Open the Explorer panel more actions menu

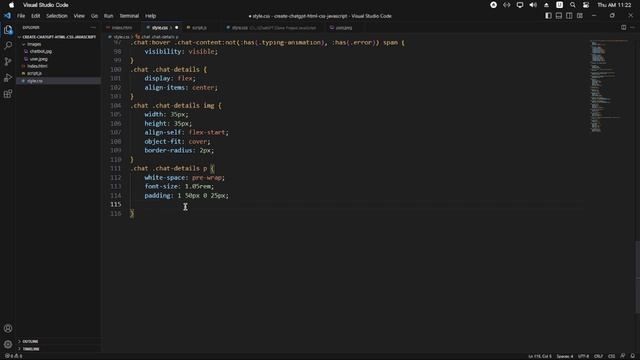(x=93, y=27)
